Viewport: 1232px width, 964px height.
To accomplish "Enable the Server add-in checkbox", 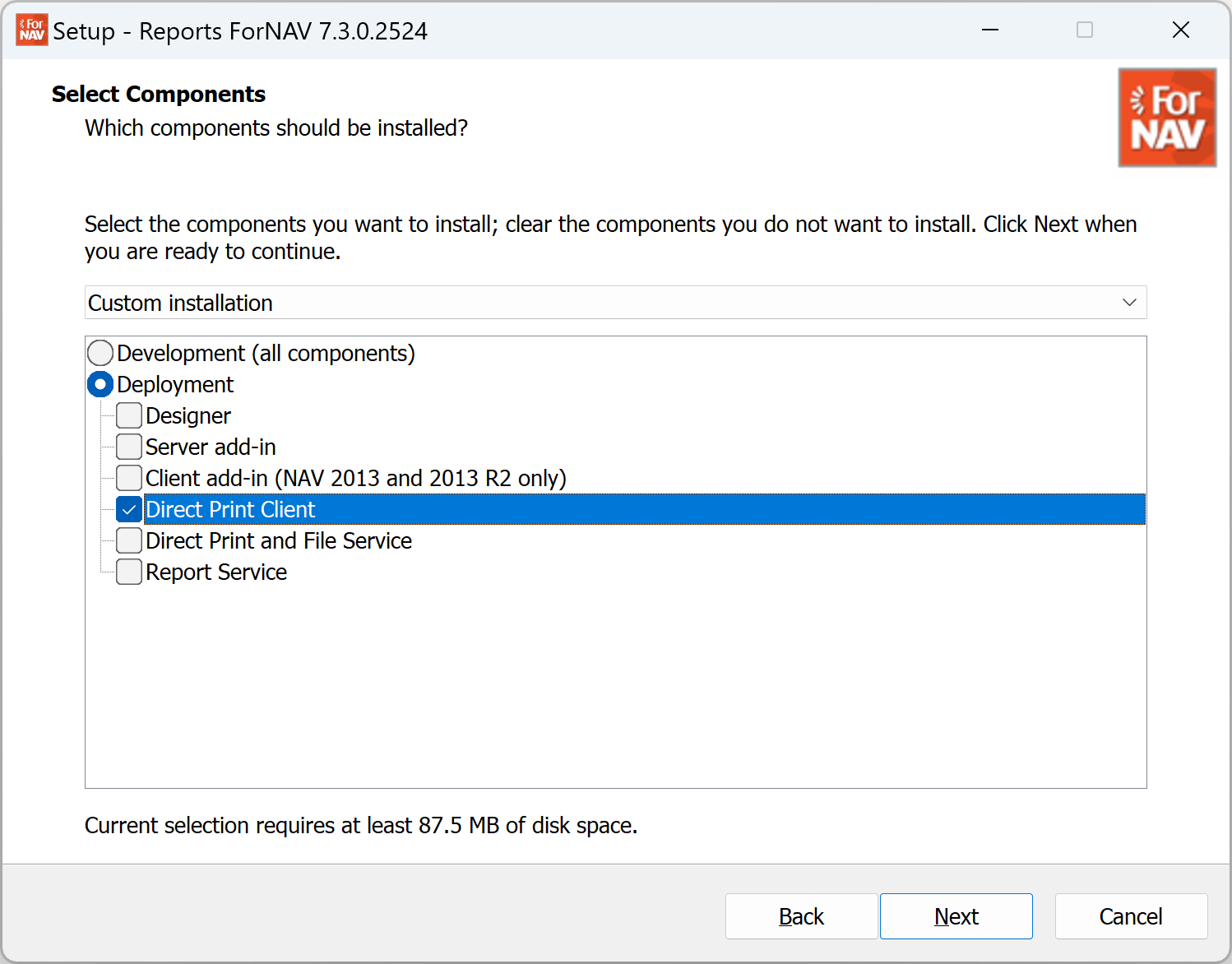I will tap(129, 447).
